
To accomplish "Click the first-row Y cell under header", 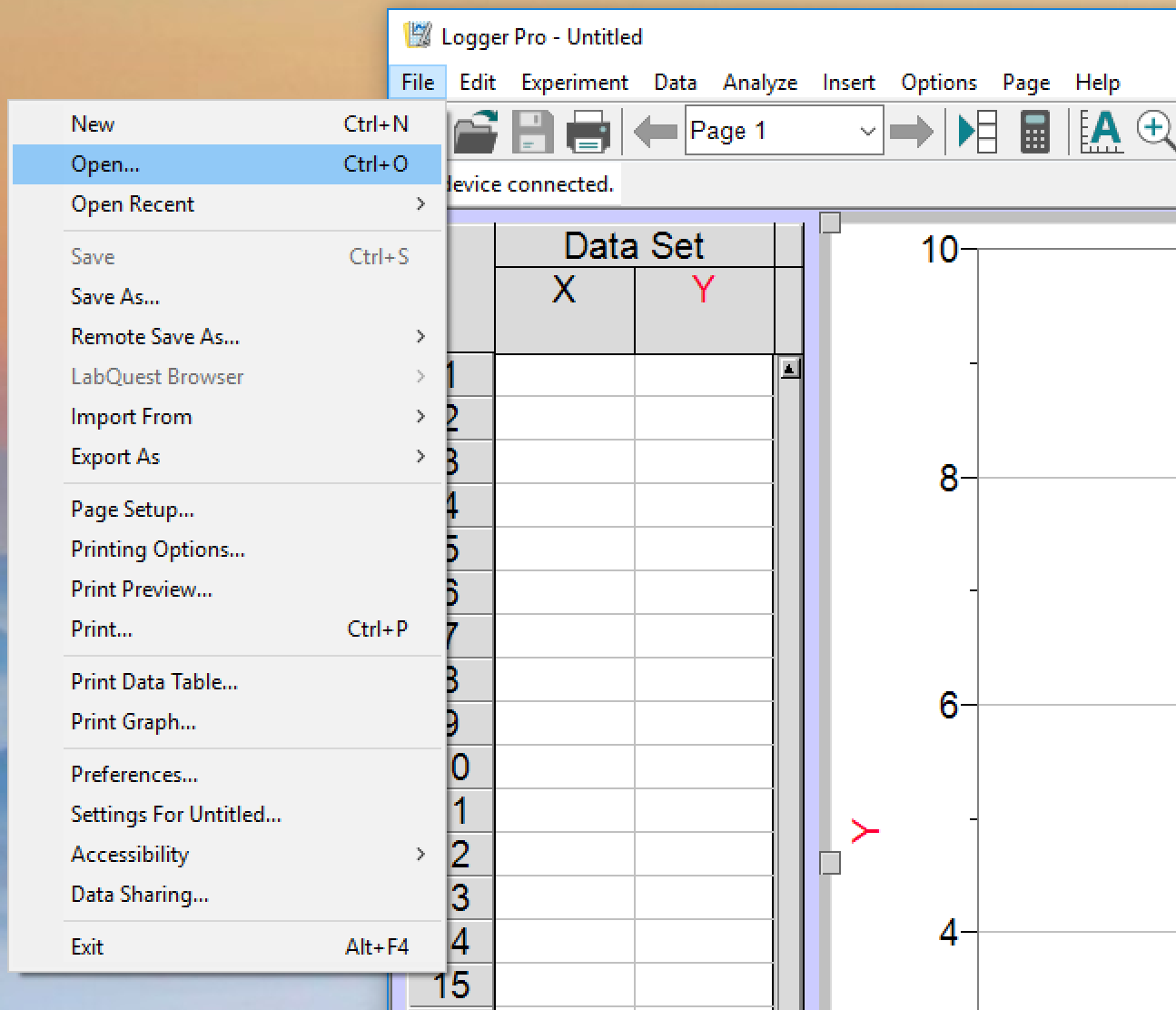I will pos(704,375).
